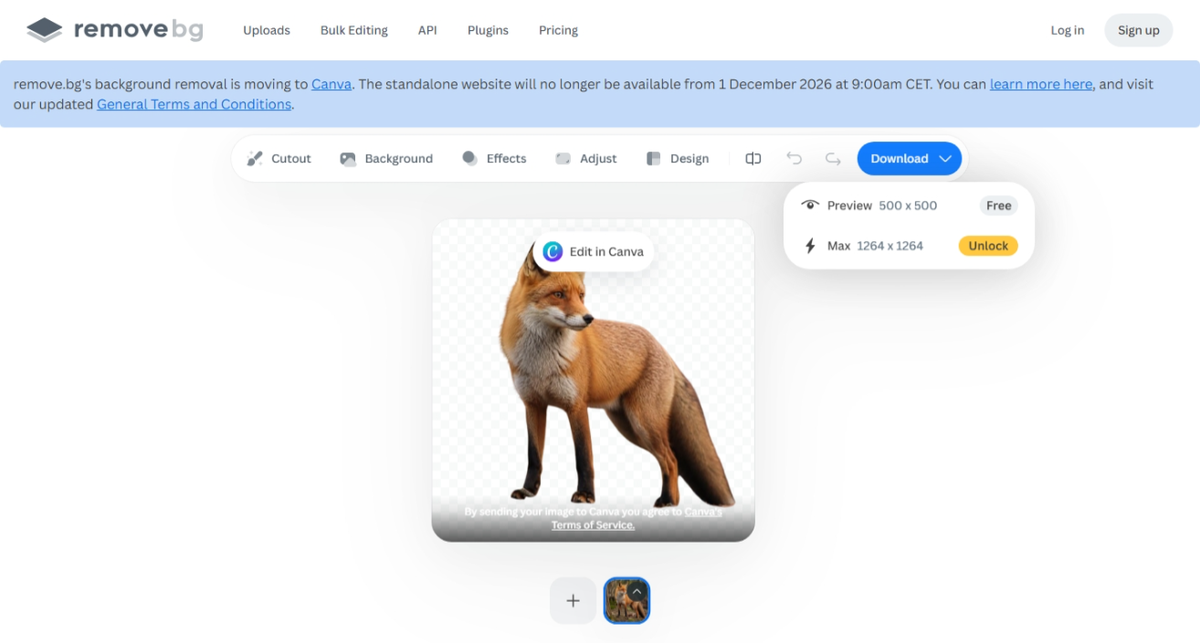Click the 'Preview 500 x 500' text
Viewport: 1200px width, 643px height.
click(882, 205)
